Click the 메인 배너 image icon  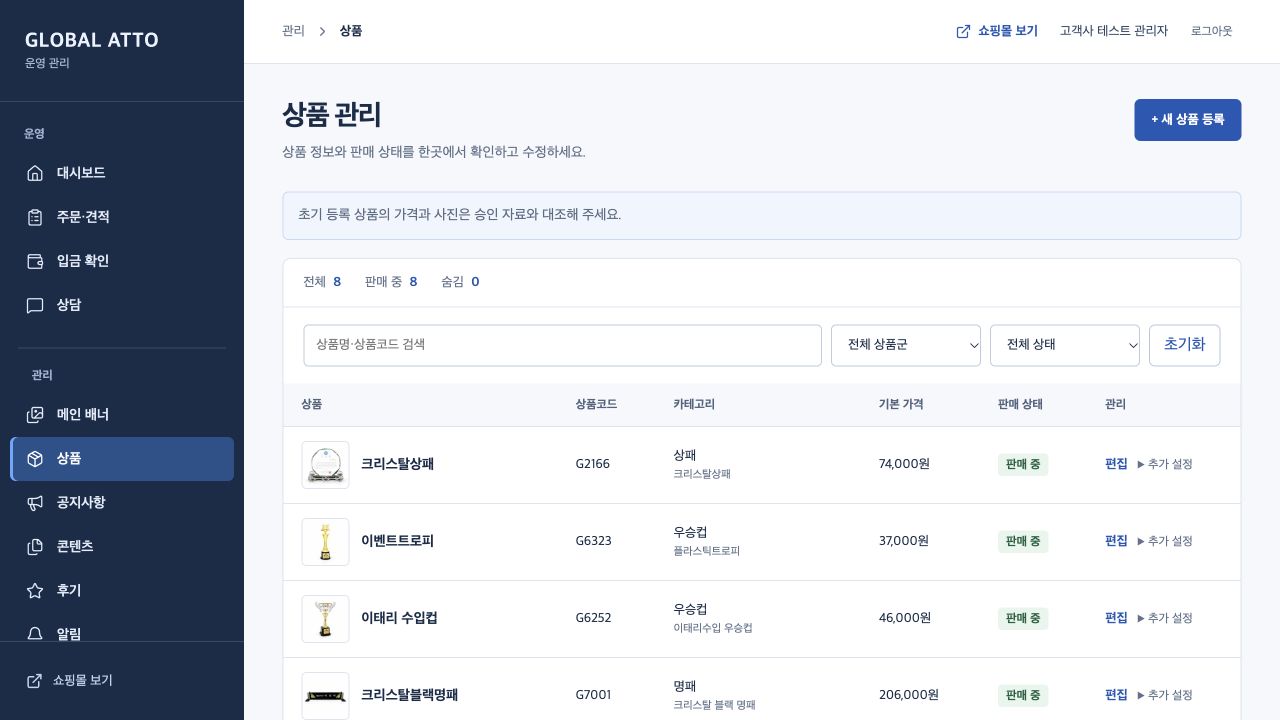(35, 414)
